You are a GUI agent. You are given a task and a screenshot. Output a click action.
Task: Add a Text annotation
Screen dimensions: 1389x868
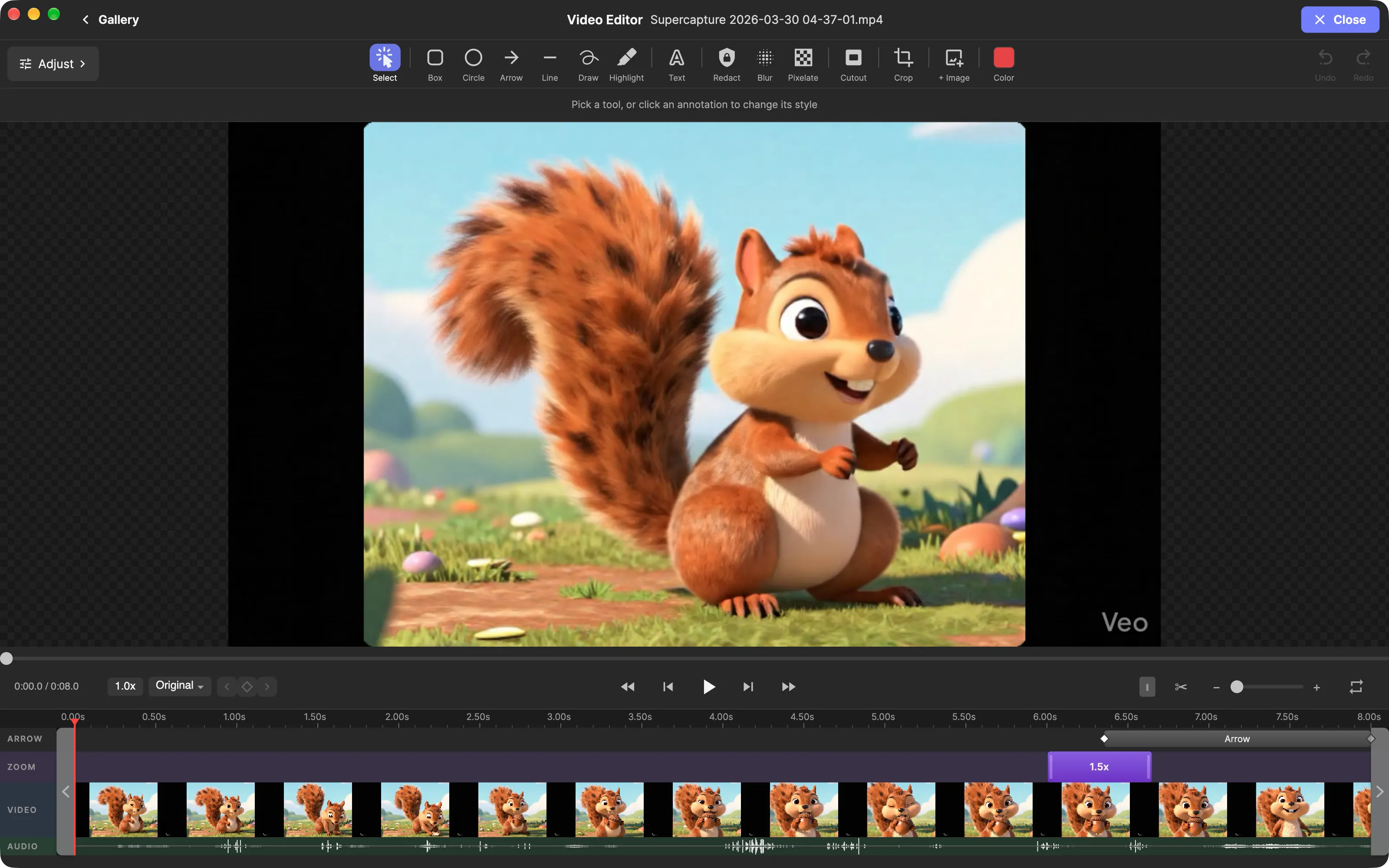click(x=677, y=63)
